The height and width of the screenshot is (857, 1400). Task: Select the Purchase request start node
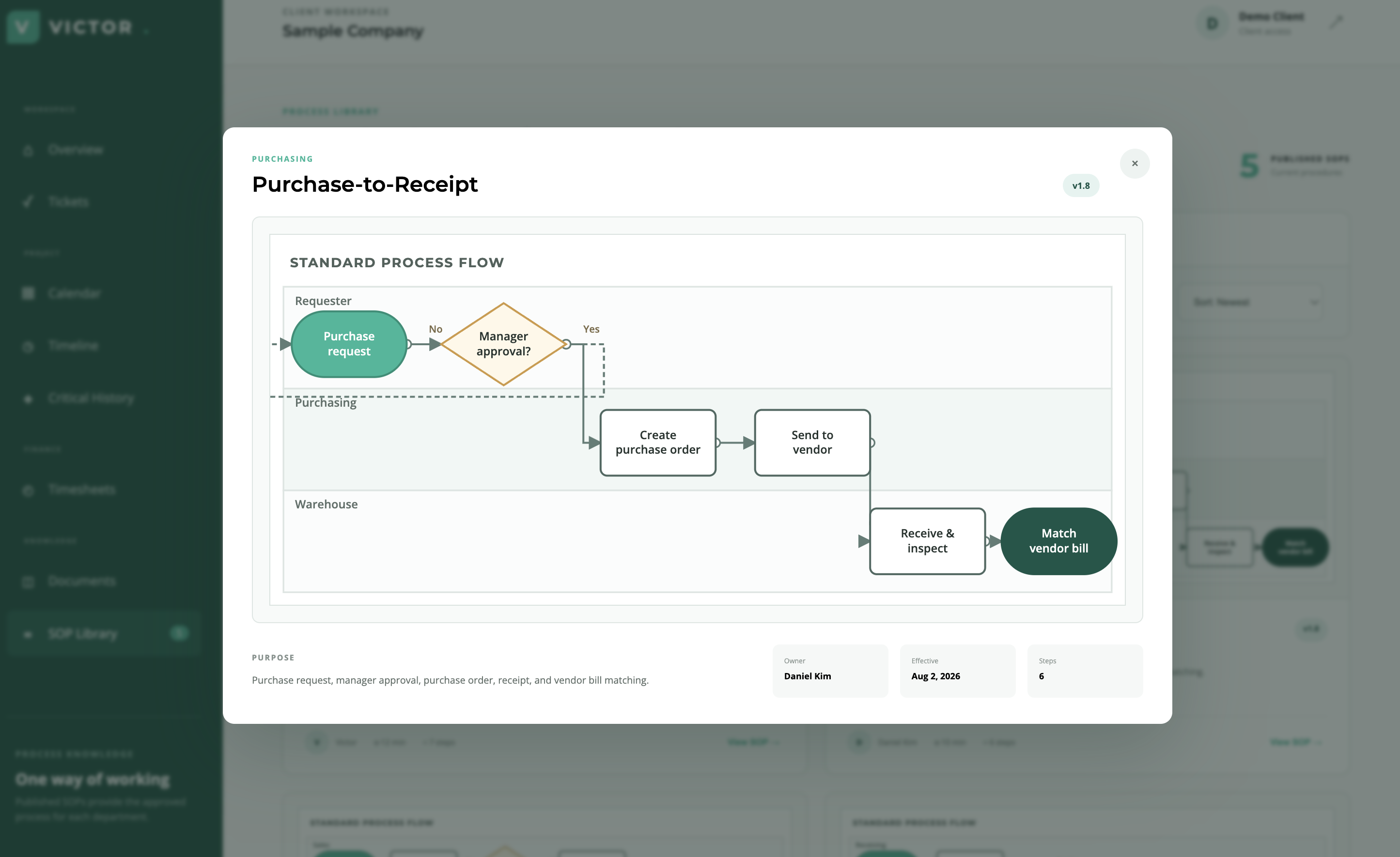pos(349,344)
